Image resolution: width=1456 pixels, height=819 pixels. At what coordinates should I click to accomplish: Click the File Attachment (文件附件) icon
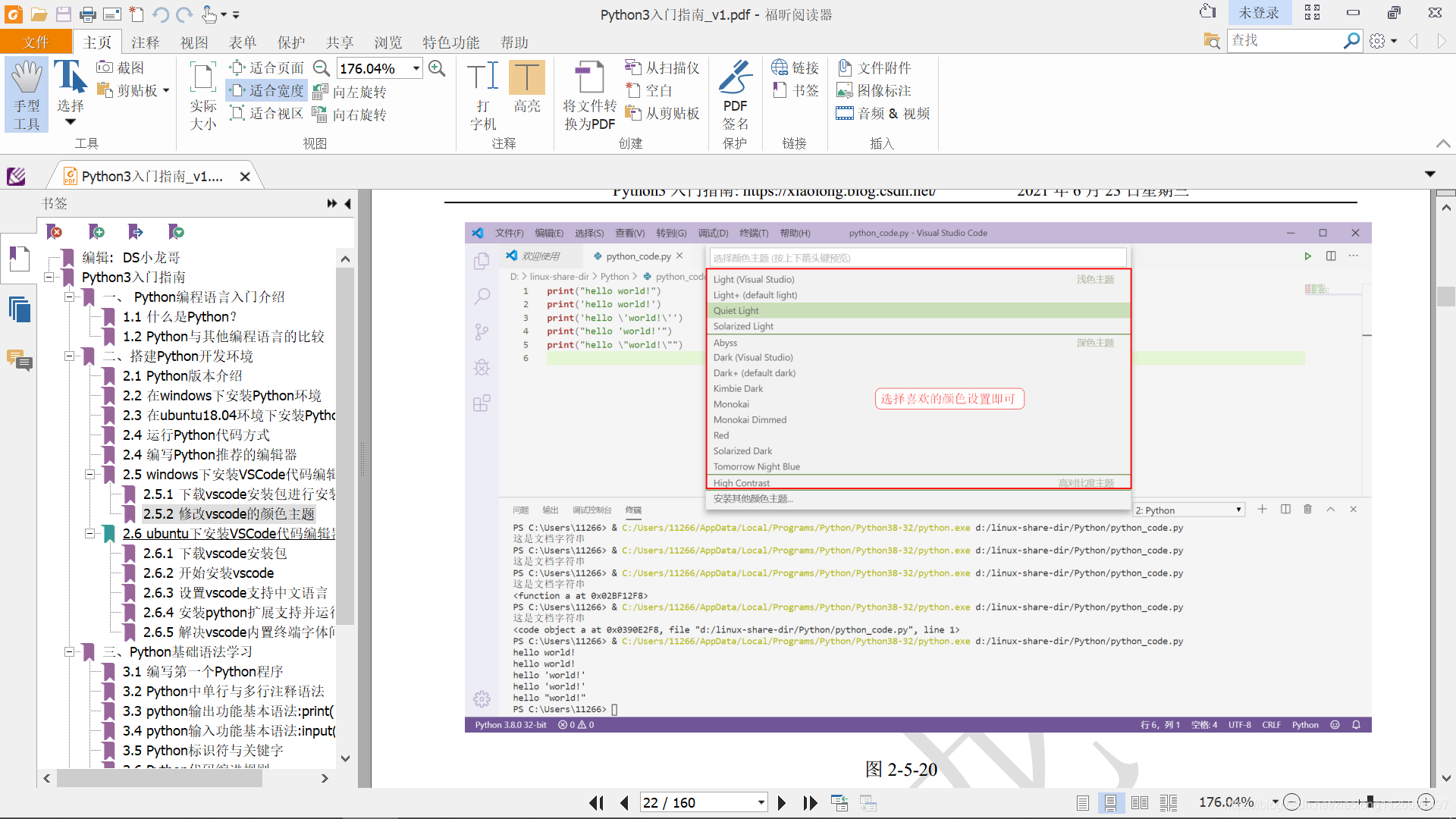coord(845,67)
